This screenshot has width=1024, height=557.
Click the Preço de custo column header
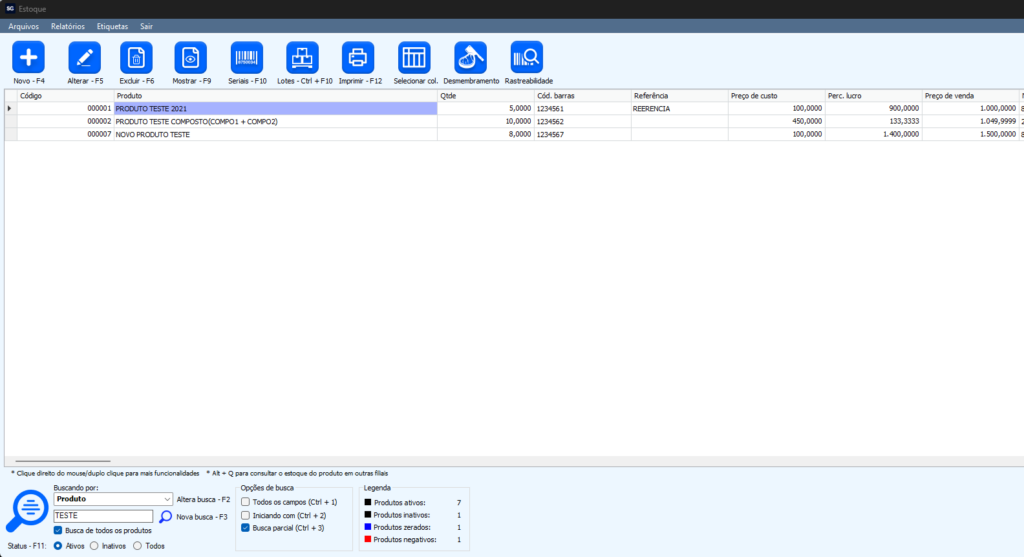click(776, 95)
